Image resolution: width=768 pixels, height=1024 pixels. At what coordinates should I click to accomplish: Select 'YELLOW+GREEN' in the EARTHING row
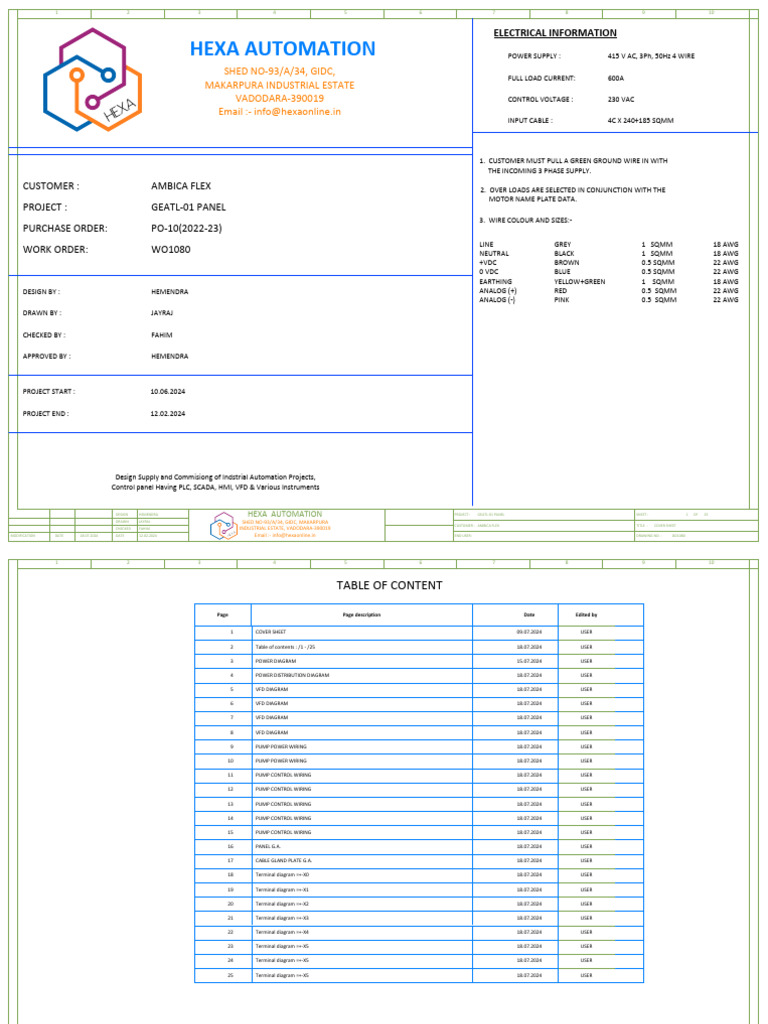(579, 282)
